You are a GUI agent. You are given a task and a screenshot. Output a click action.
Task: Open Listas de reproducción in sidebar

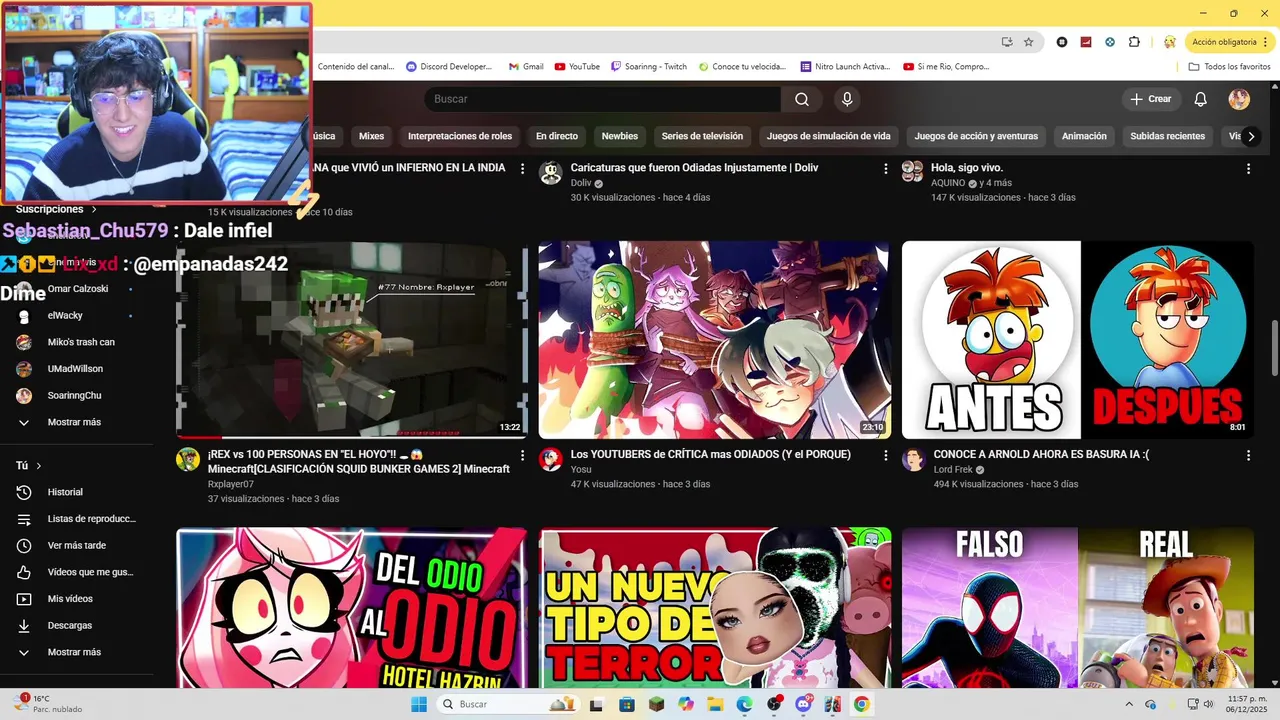[78, 519]
